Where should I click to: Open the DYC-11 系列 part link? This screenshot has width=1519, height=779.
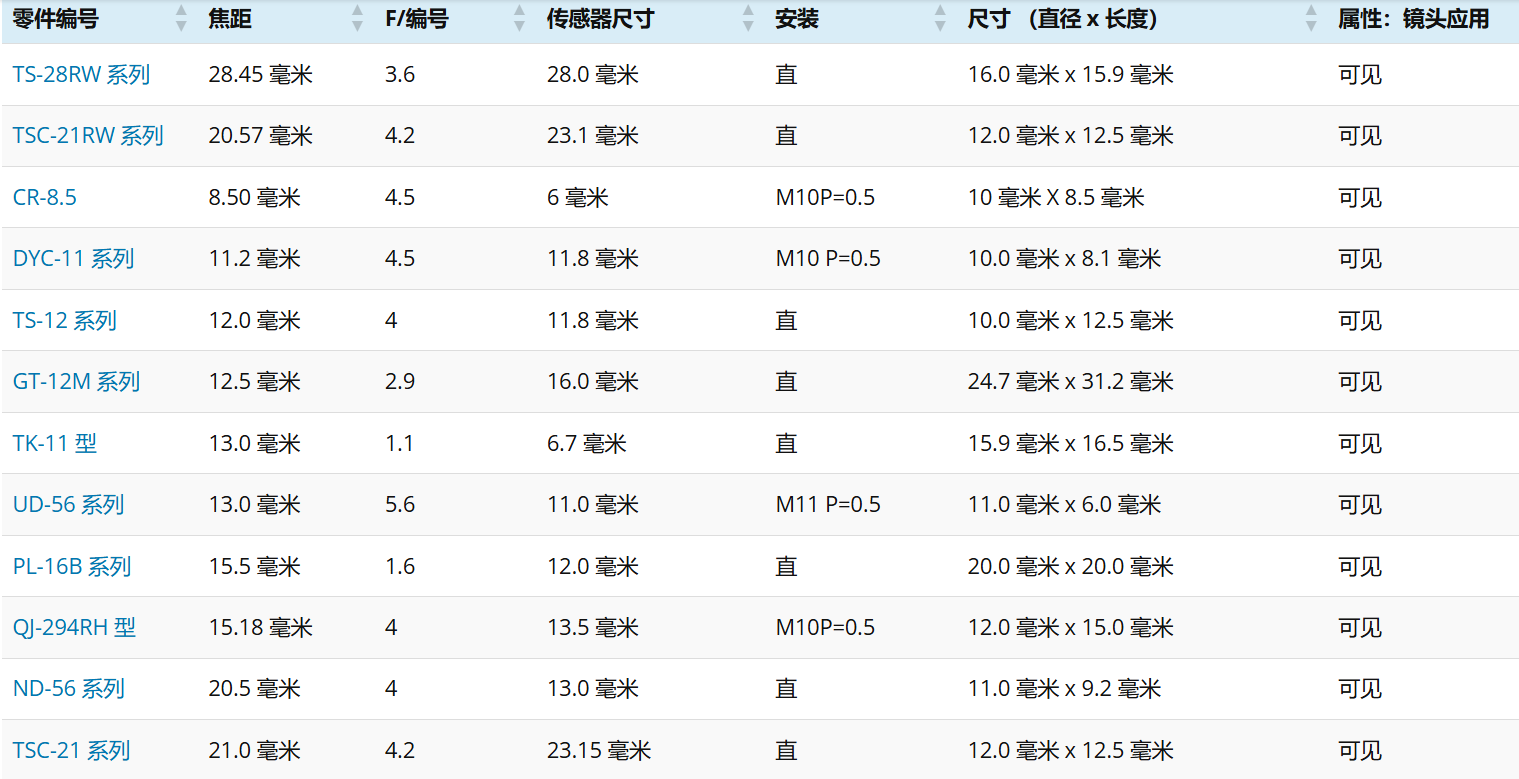(73, 258)
